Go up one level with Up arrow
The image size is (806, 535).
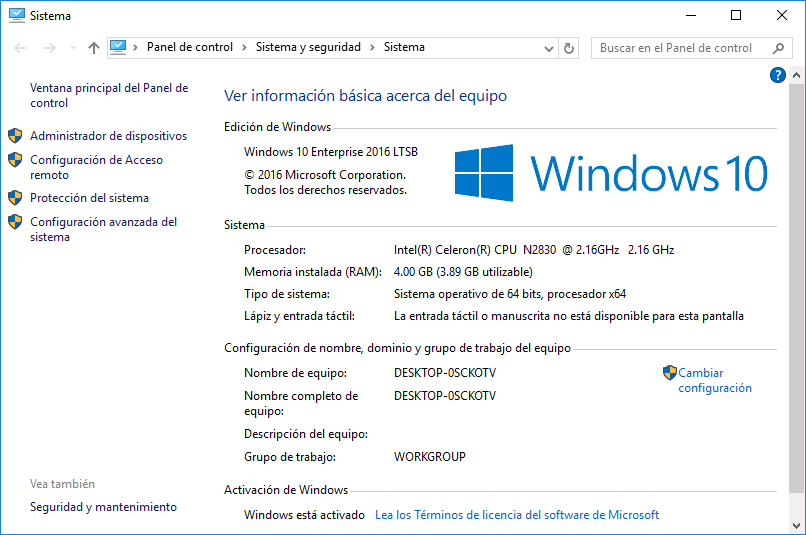(94, 48)
